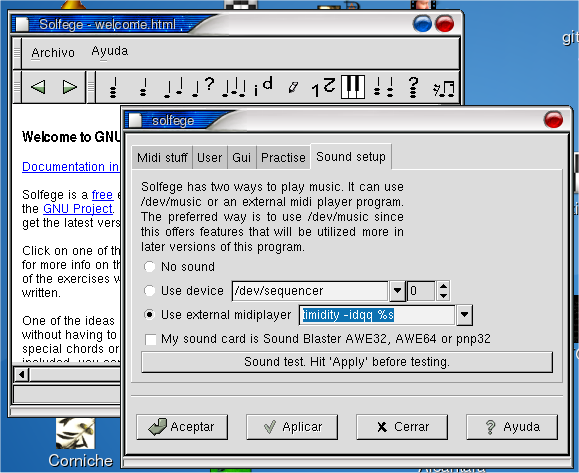Expand the external midiplayer command dropdown
This screenshot has height=473, width=579.
tap(465, 315)
